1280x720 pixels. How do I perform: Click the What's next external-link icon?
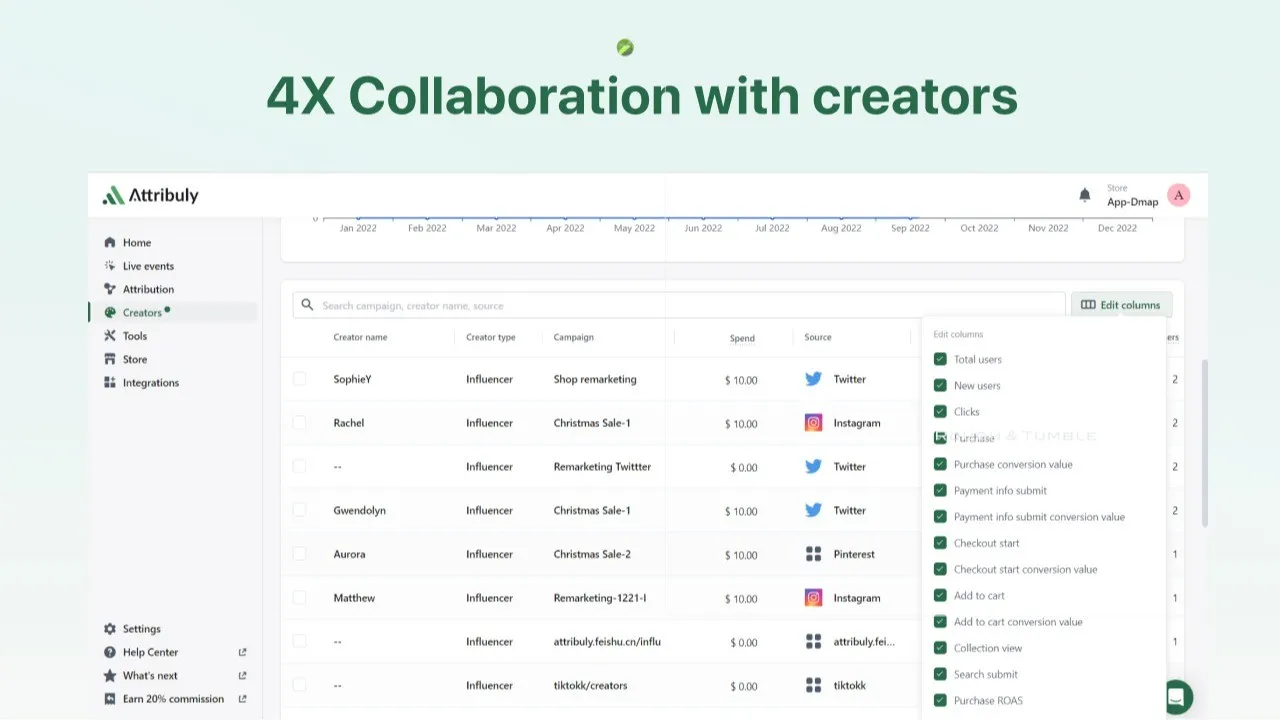(x=242, y=676)
